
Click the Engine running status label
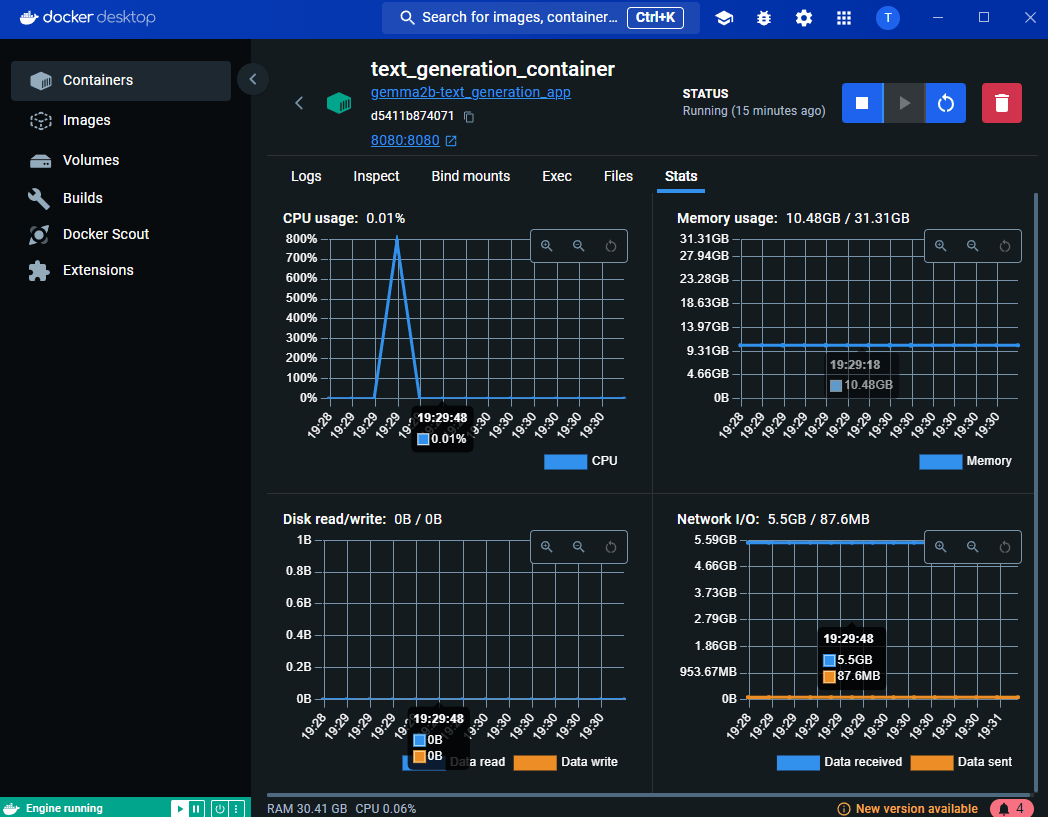[x=64, y=808]
